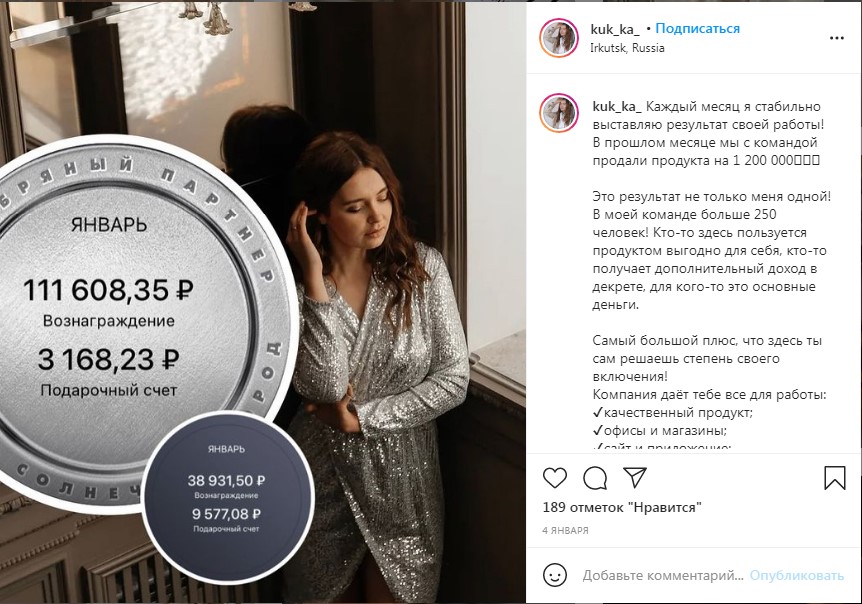
Task: Like the post with the heart icon
Action: click(555, 478)
